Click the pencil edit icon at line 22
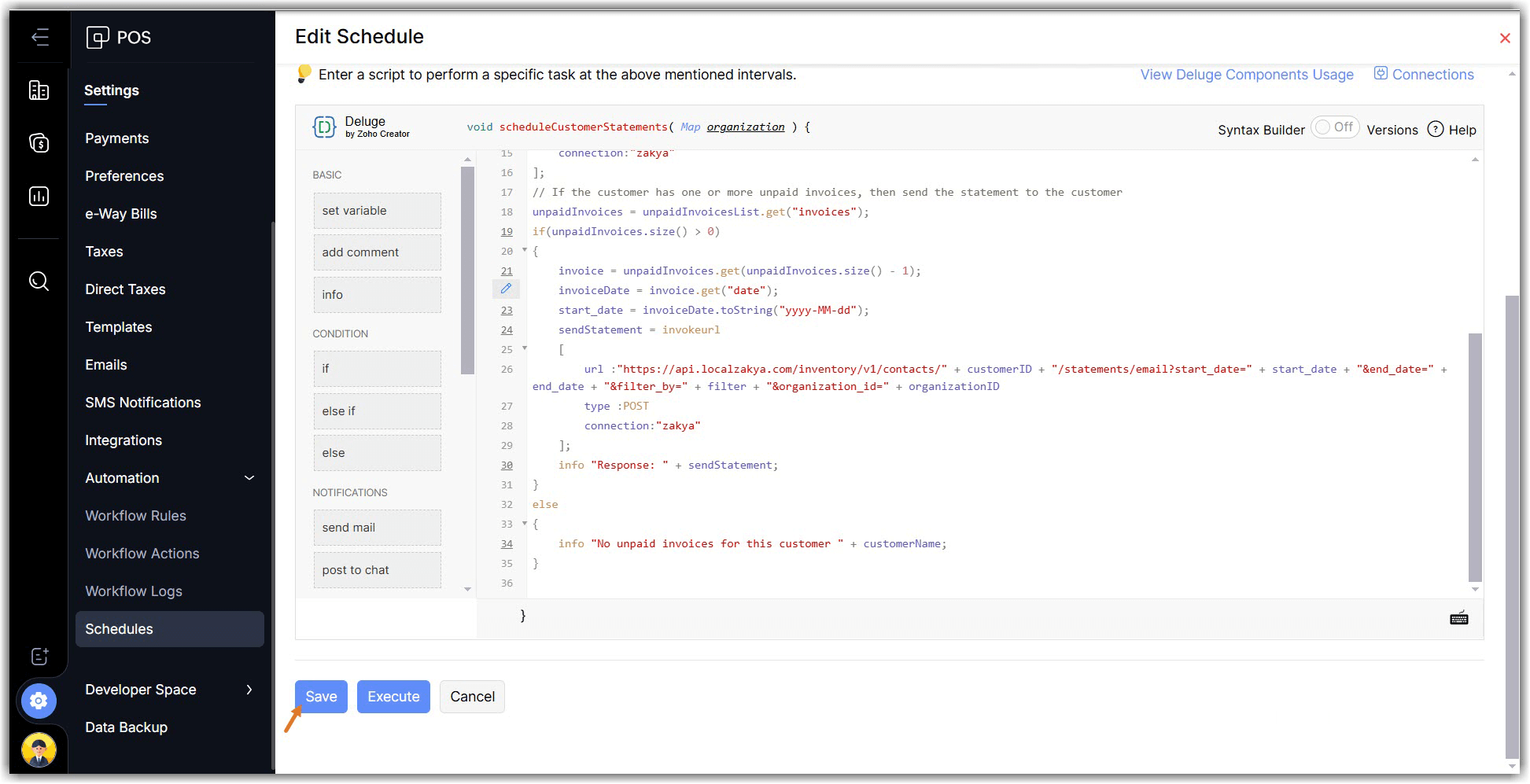 (506, 289)
